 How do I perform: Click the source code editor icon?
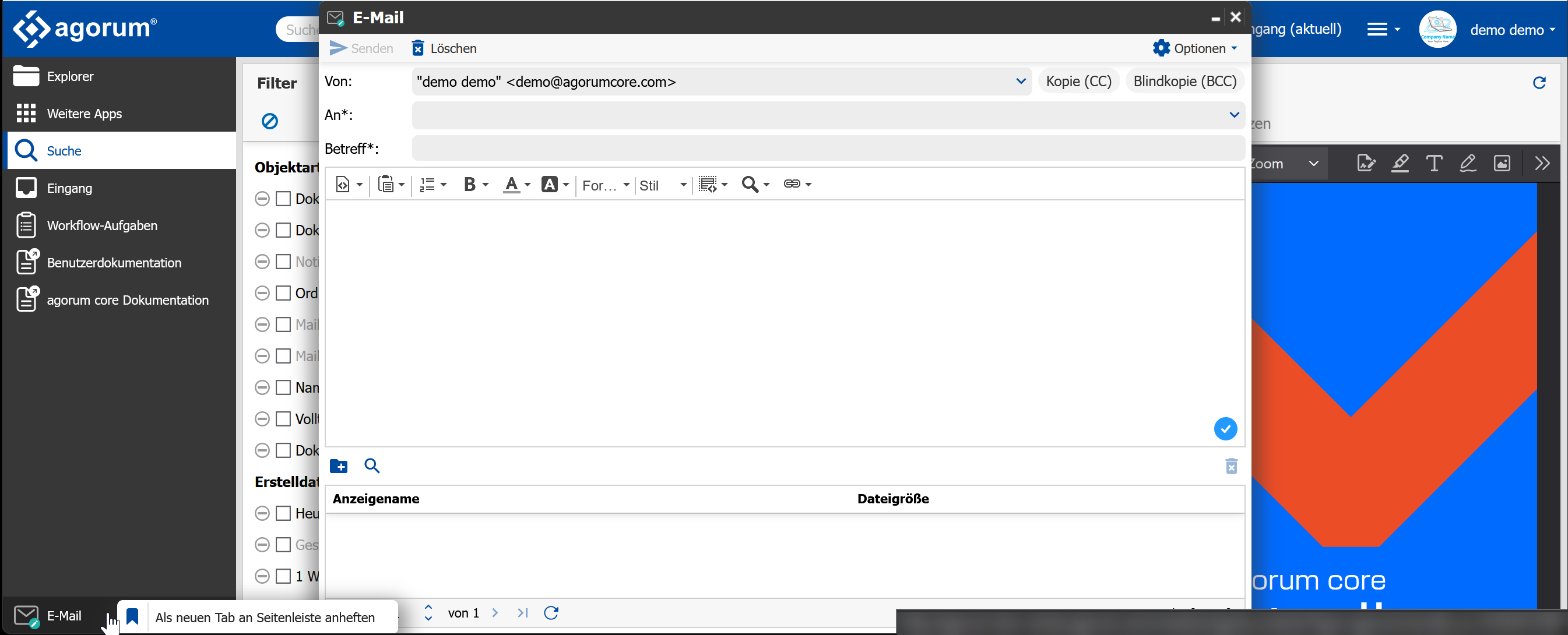343,184
